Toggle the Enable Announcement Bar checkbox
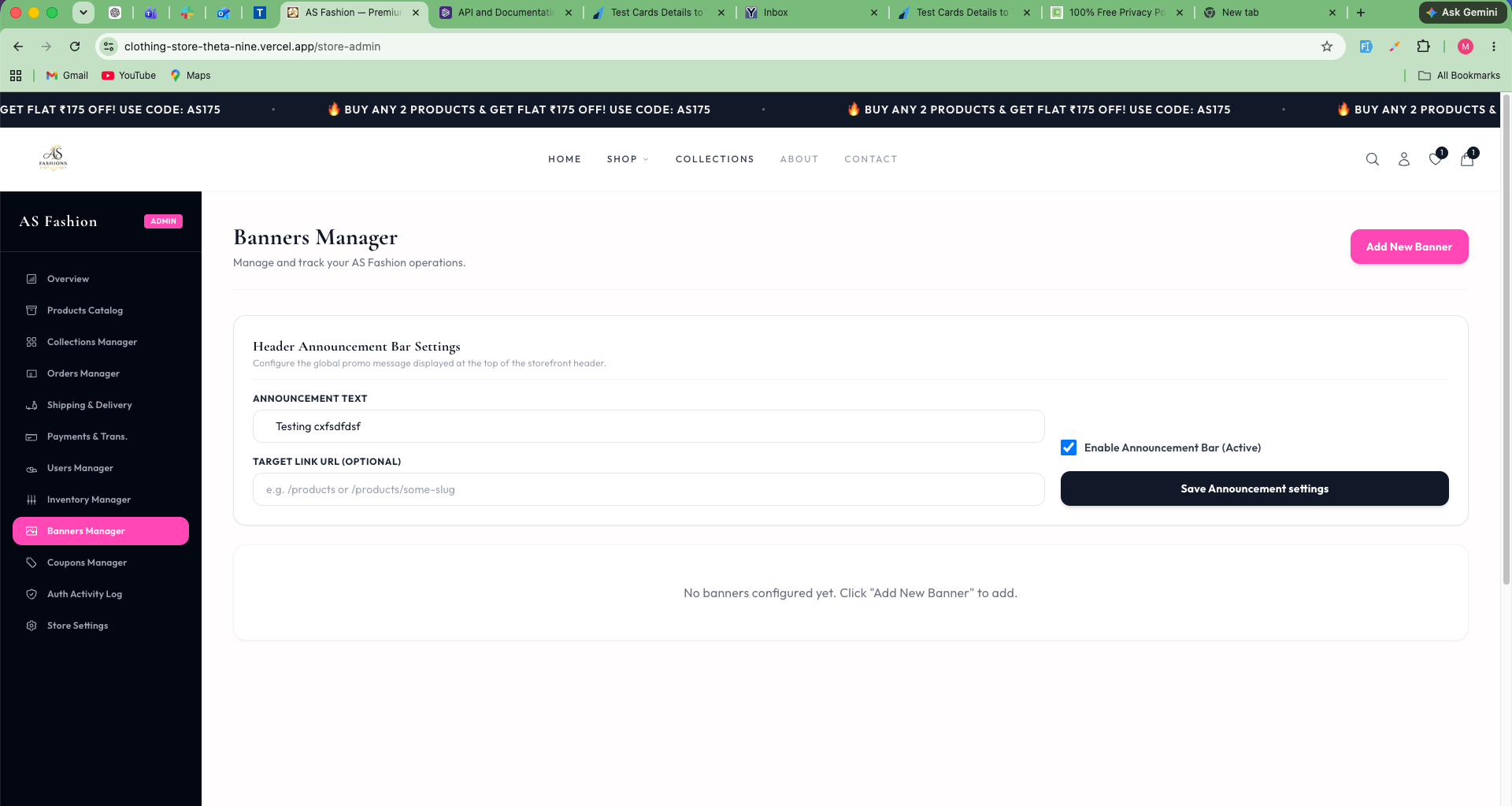Viewport: 1512px width, 806px height. click(1069, 448)
